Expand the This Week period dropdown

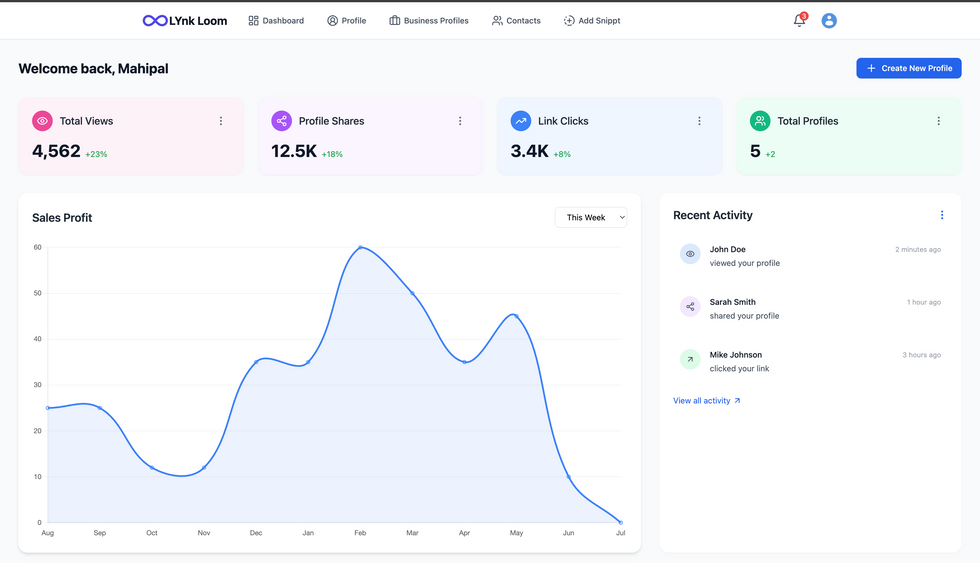(x=591, y=217)
